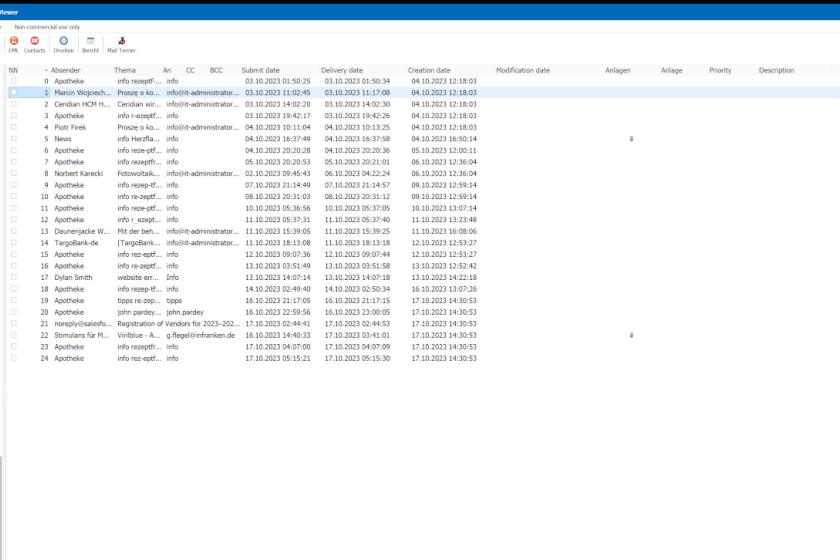Sort by Creation date column header
This screenshot has height=560, width=840.
pos(429,70)
